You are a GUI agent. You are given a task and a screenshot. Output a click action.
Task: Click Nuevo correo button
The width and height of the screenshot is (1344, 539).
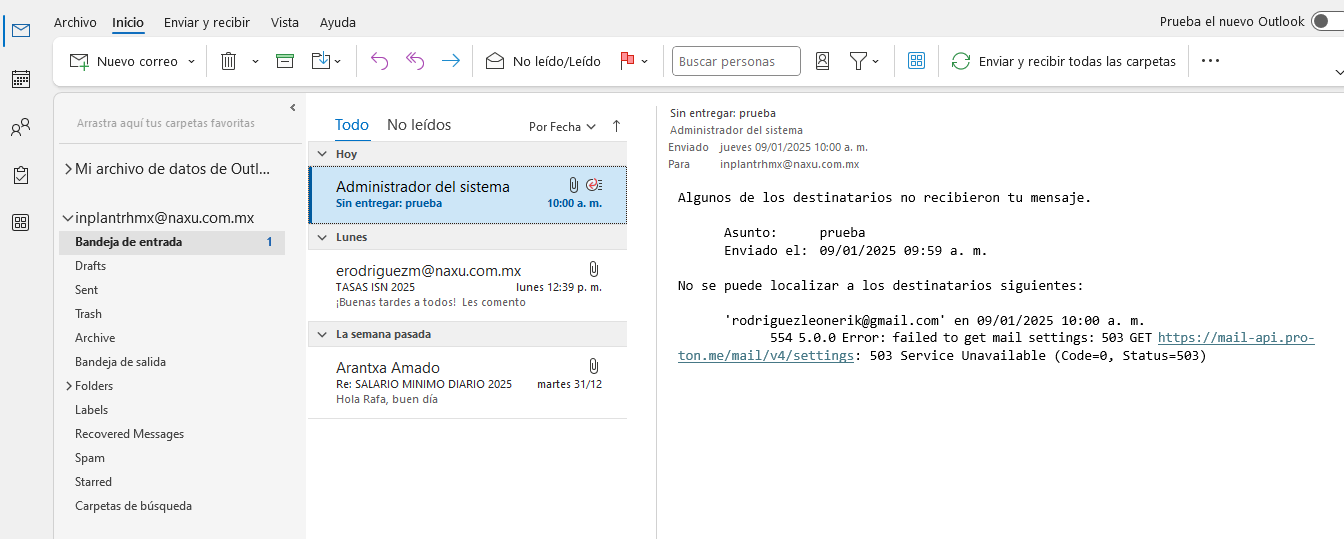[x=123, y=61]
